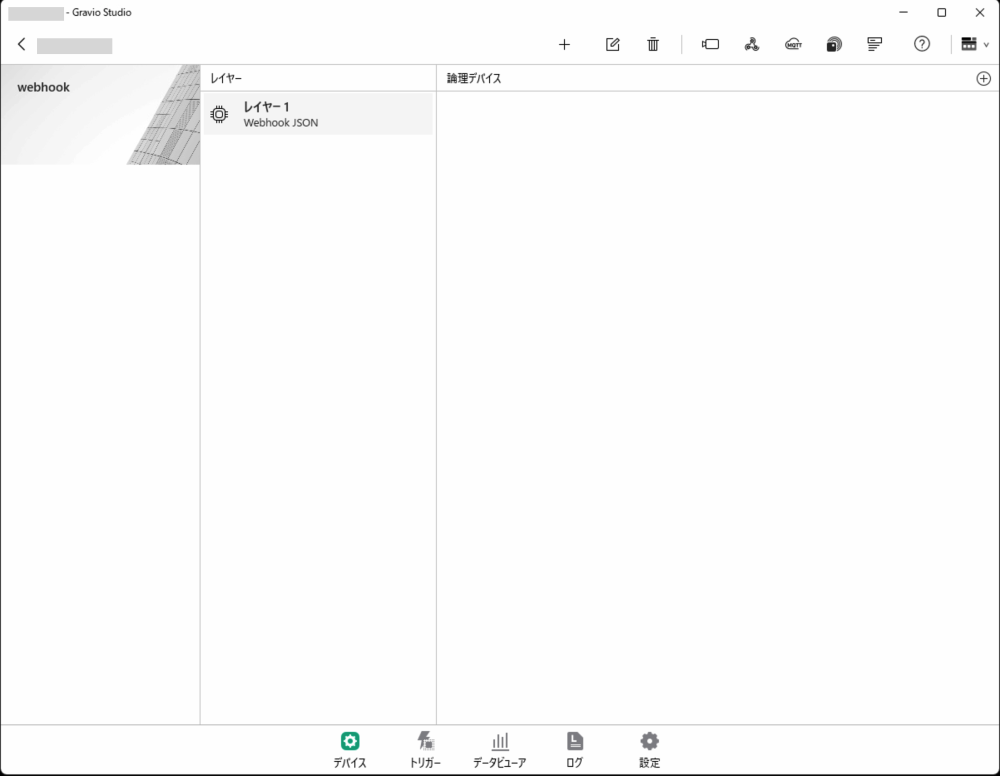Click the edit pencil icon in toolbar
The width and height of the screenshot is (1000, 776).
613,44
